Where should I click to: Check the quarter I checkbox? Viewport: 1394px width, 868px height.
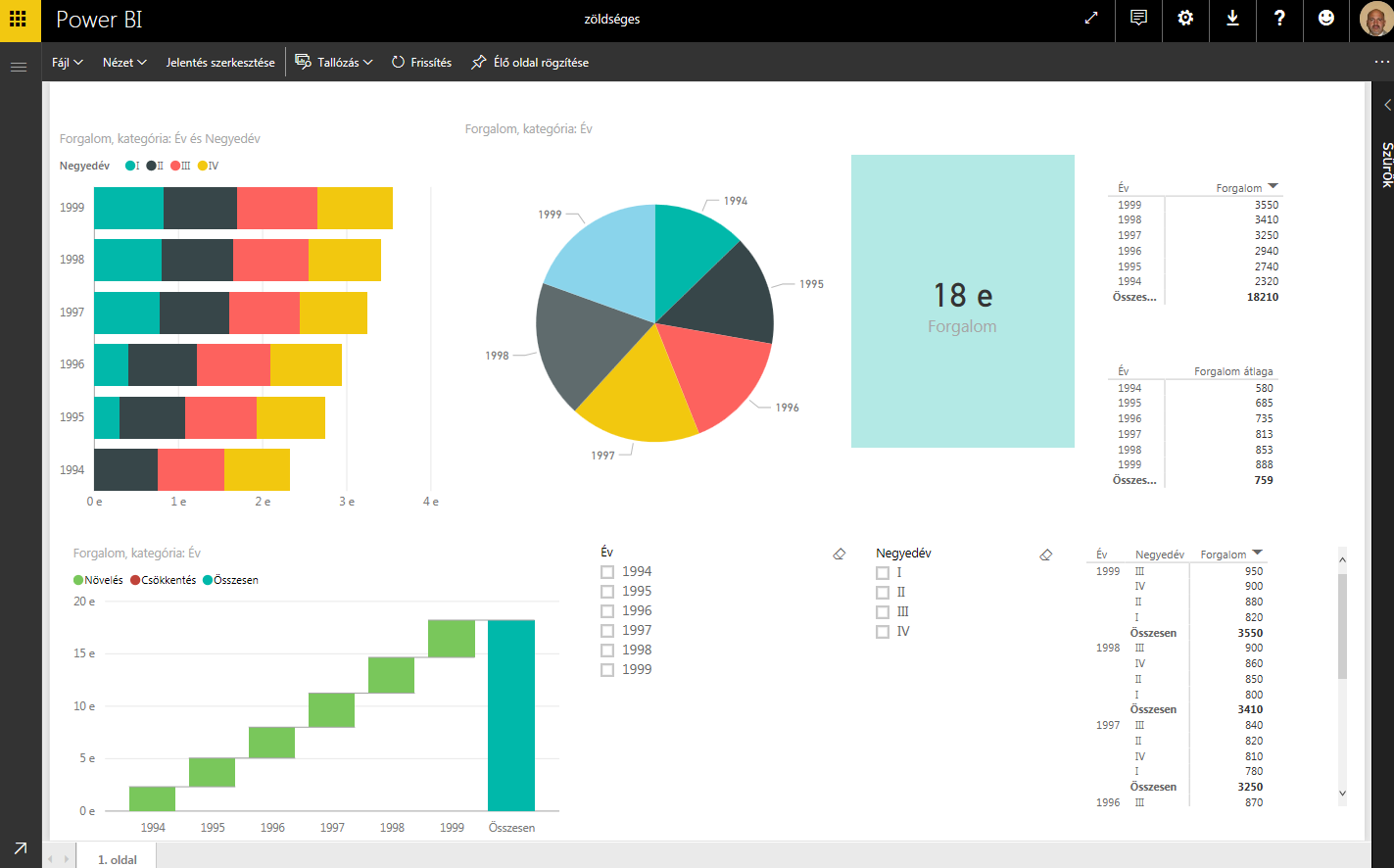(883, 573)
